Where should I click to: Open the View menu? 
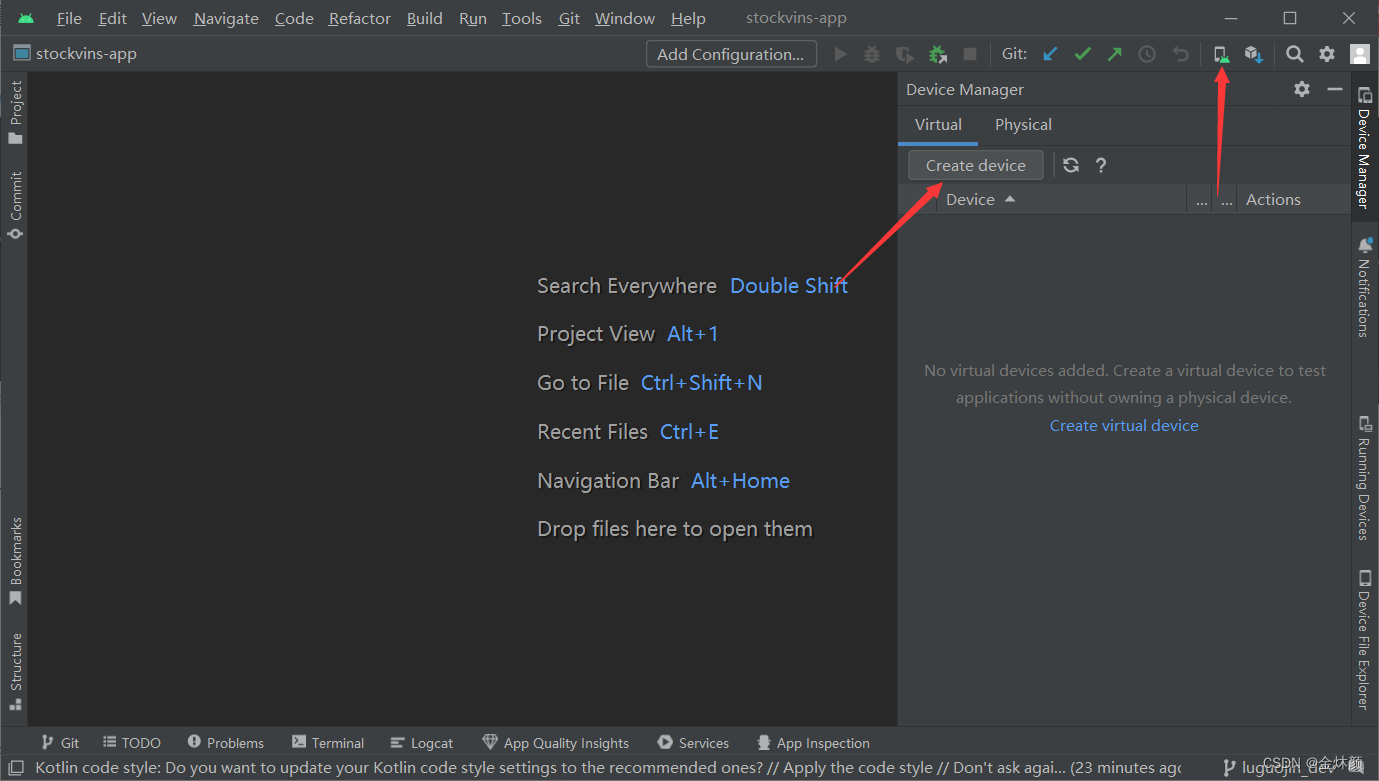pyautogui.click(x=159, y=18)
